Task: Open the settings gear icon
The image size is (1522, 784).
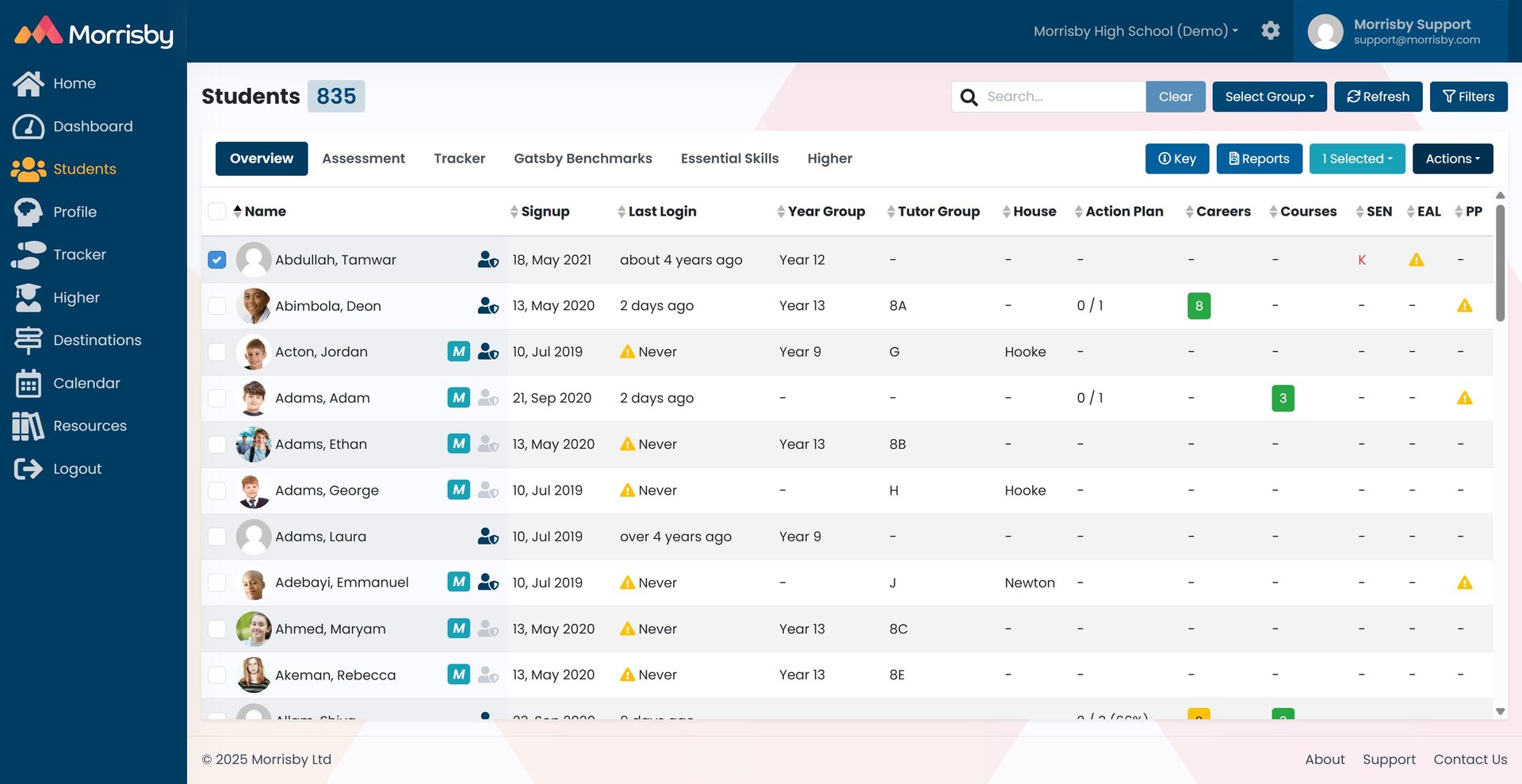Action: click(x=1270, y=31)
